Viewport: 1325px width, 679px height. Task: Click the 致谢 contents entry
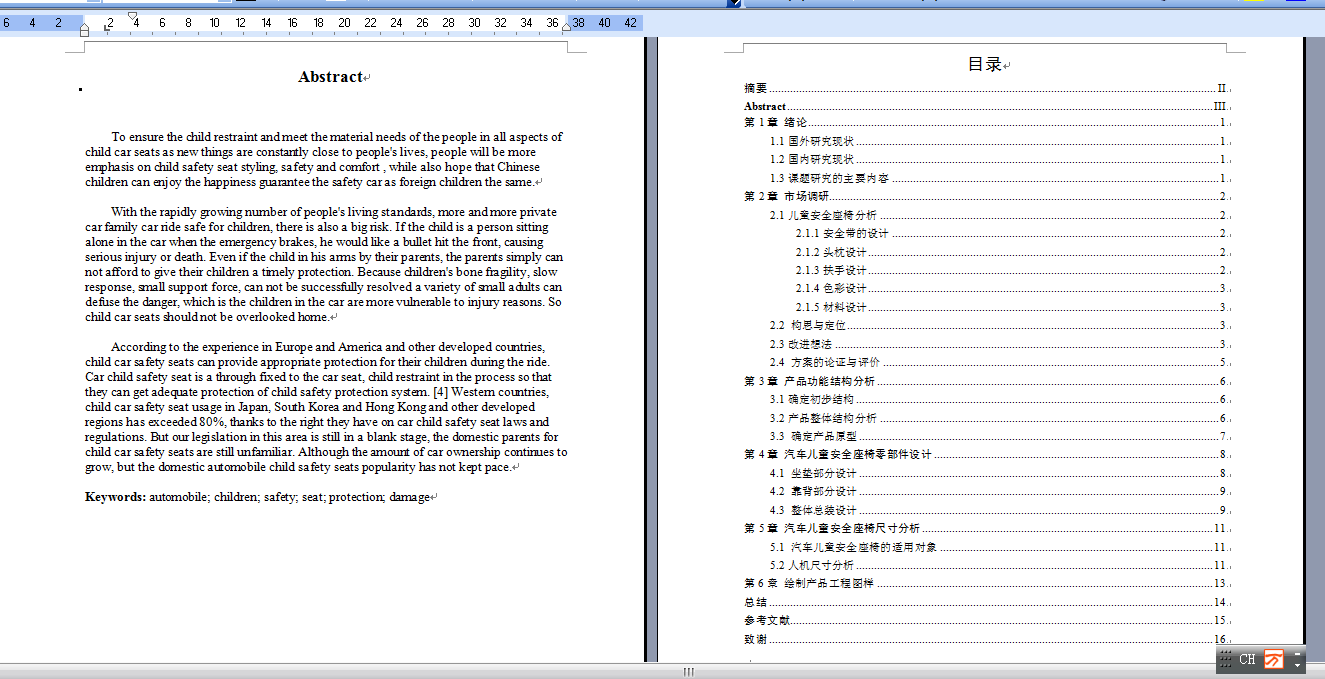pyautogui.click(x=987, y=639)
